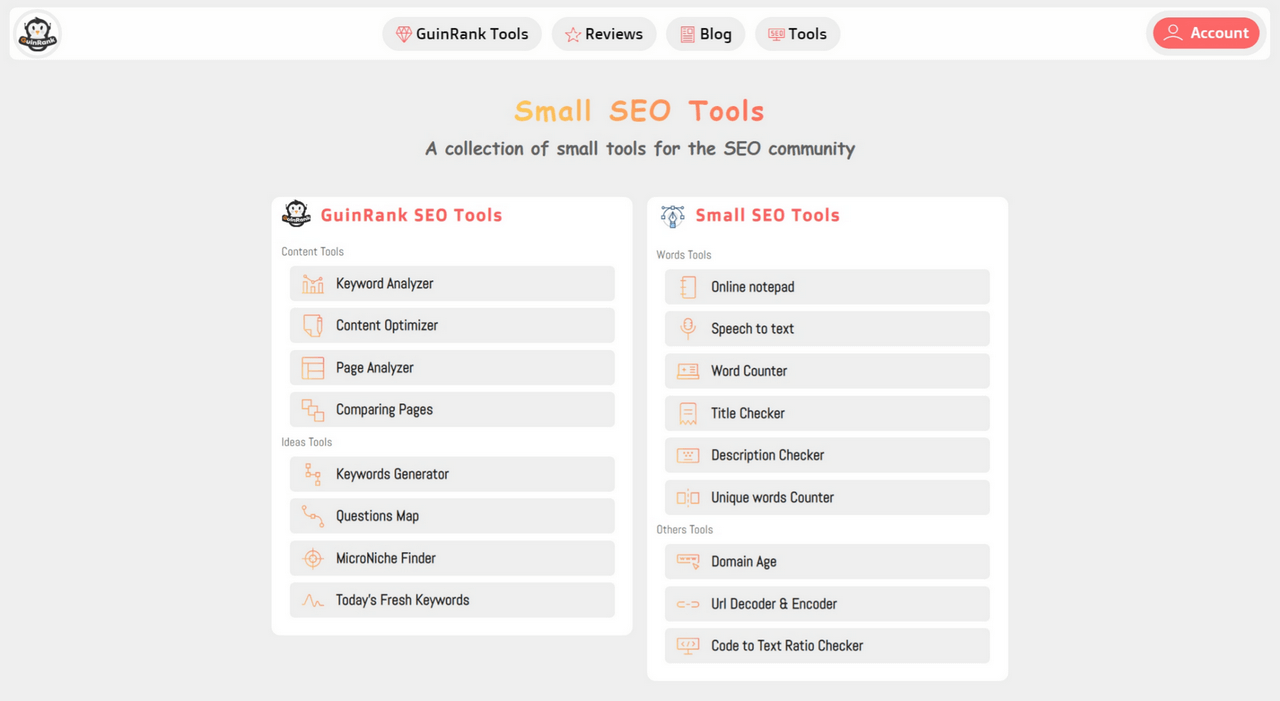Click the Code to Text Ratio monitor icon
Viewport: 1280px width, 701px height.
point(688,646)
